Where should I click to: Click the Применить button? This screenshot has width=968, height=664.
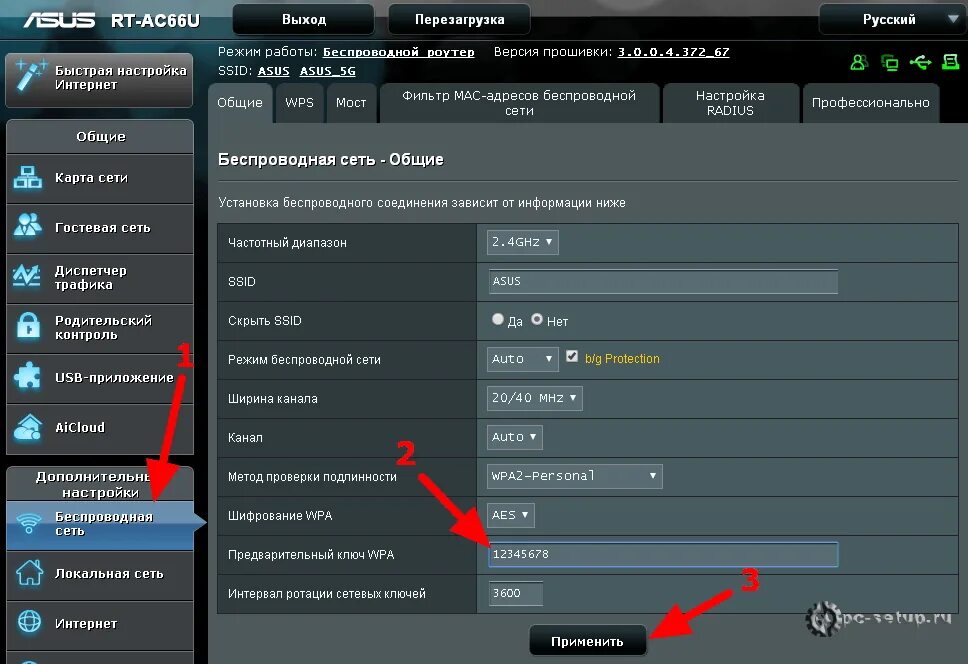pos(587,641)
